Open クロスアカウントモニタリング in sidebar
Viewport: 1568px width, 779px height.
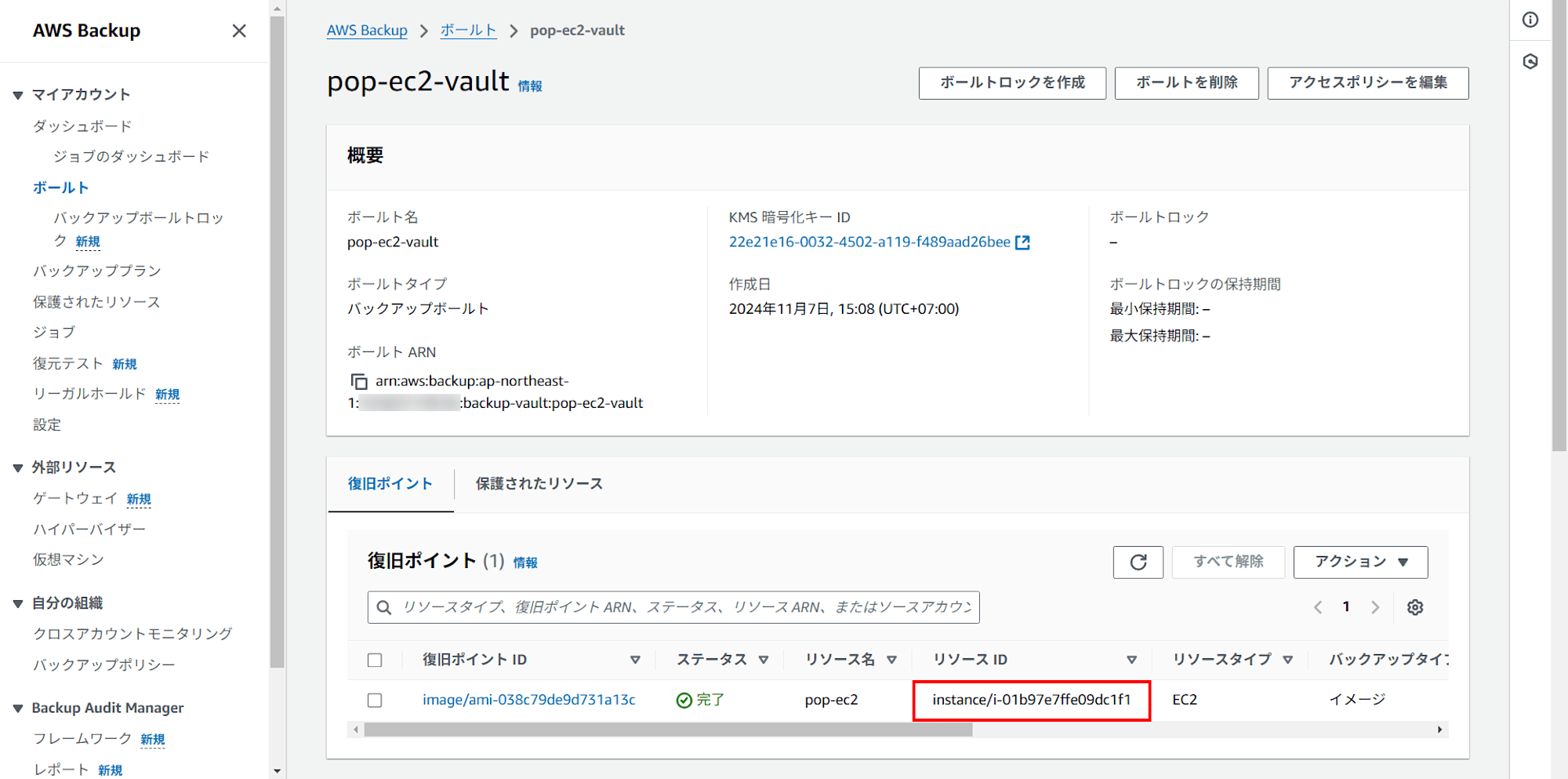(132, 634)
